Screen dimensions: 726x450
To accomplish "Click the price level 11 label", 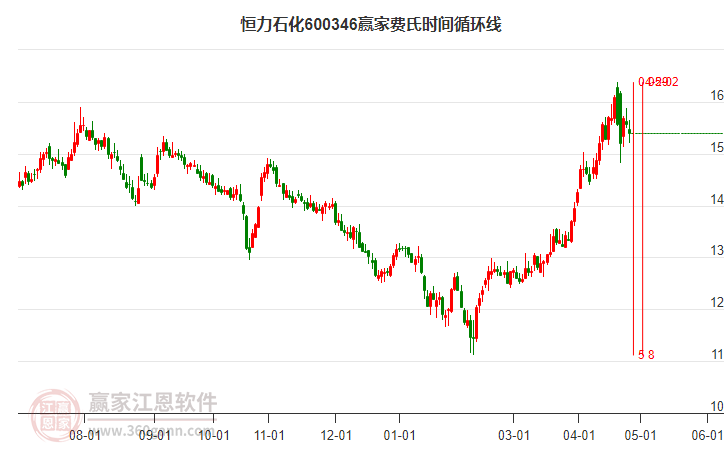I will [x=716, y=355].
